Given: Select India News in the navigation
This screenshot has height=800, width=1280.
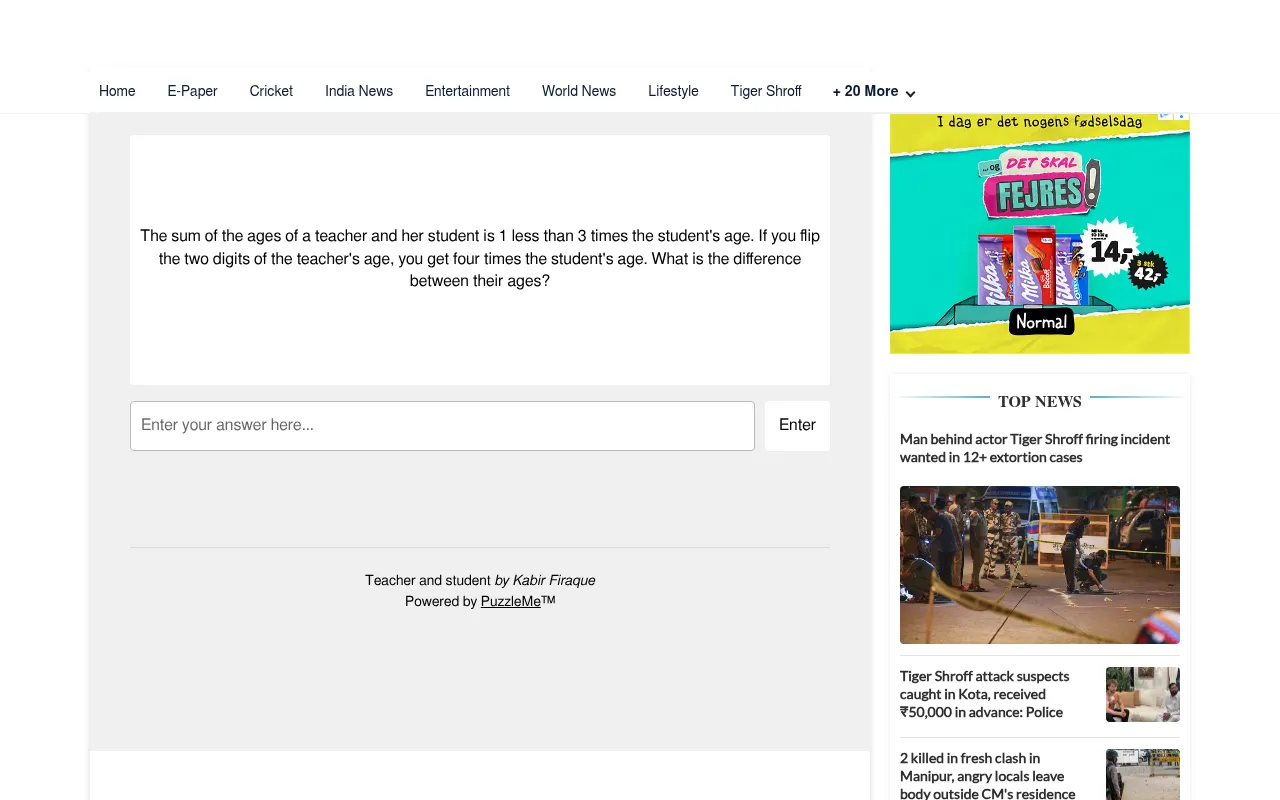Looking at the screenshot, I should point(359,91).
